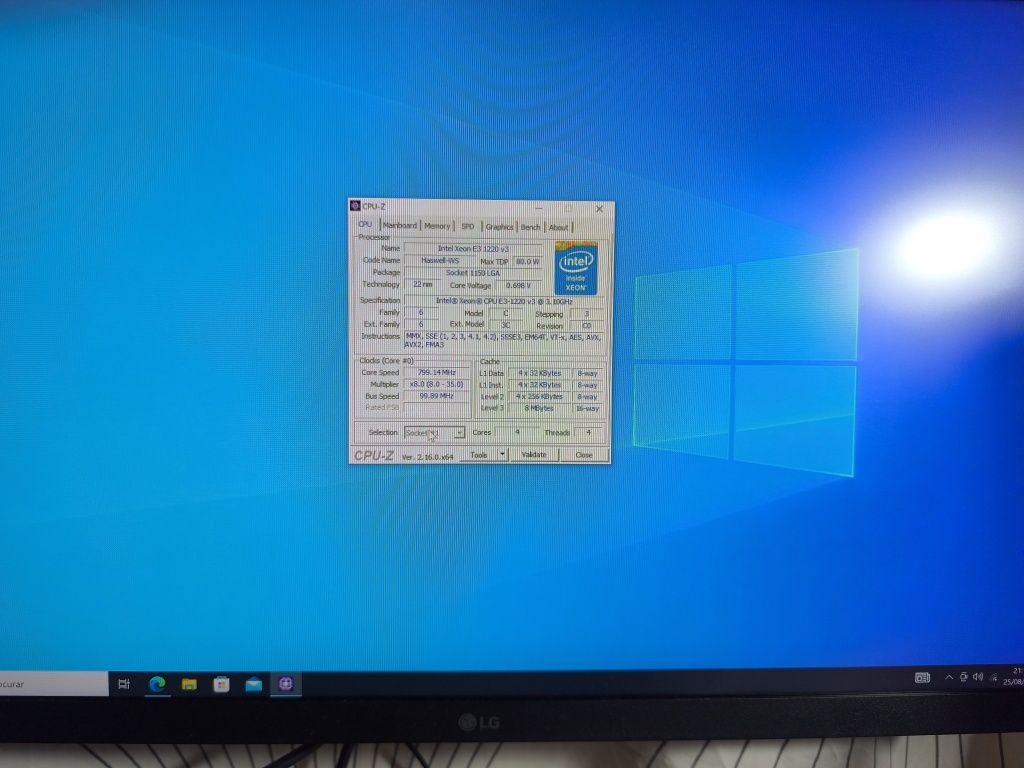Click the Stepping value 3

(x=586, y=313)
